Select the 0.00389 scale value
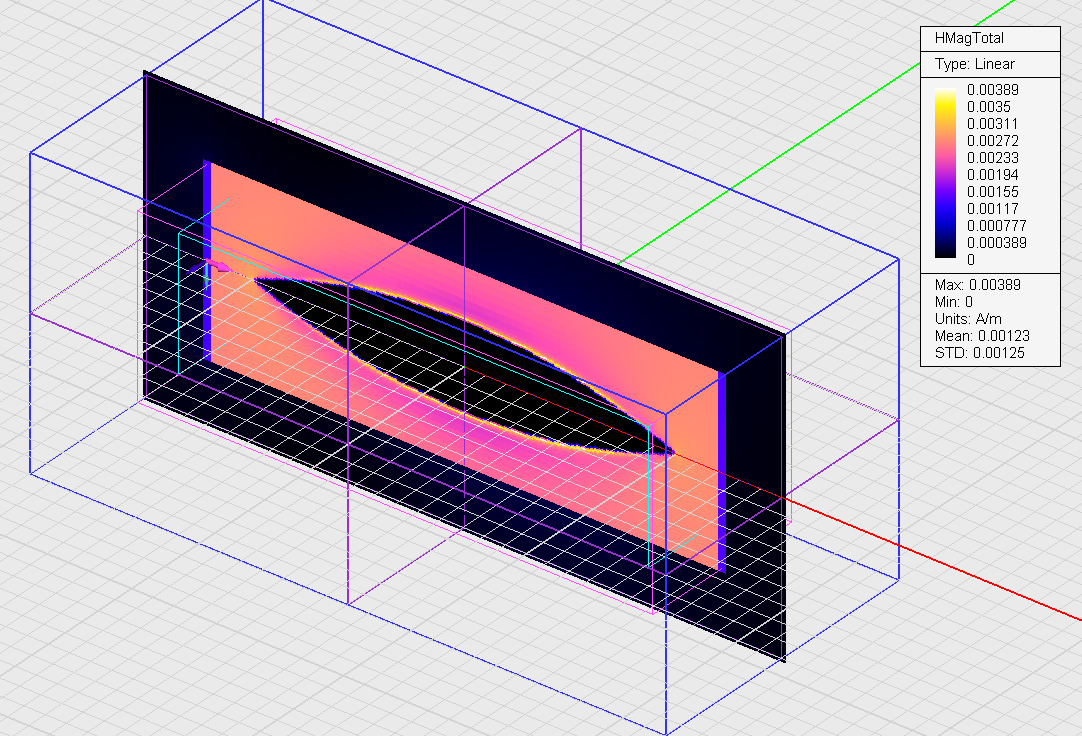Image resolution: width=1082 pixels, height=736 pixels. pyautogui.click(x=992, y=90)
